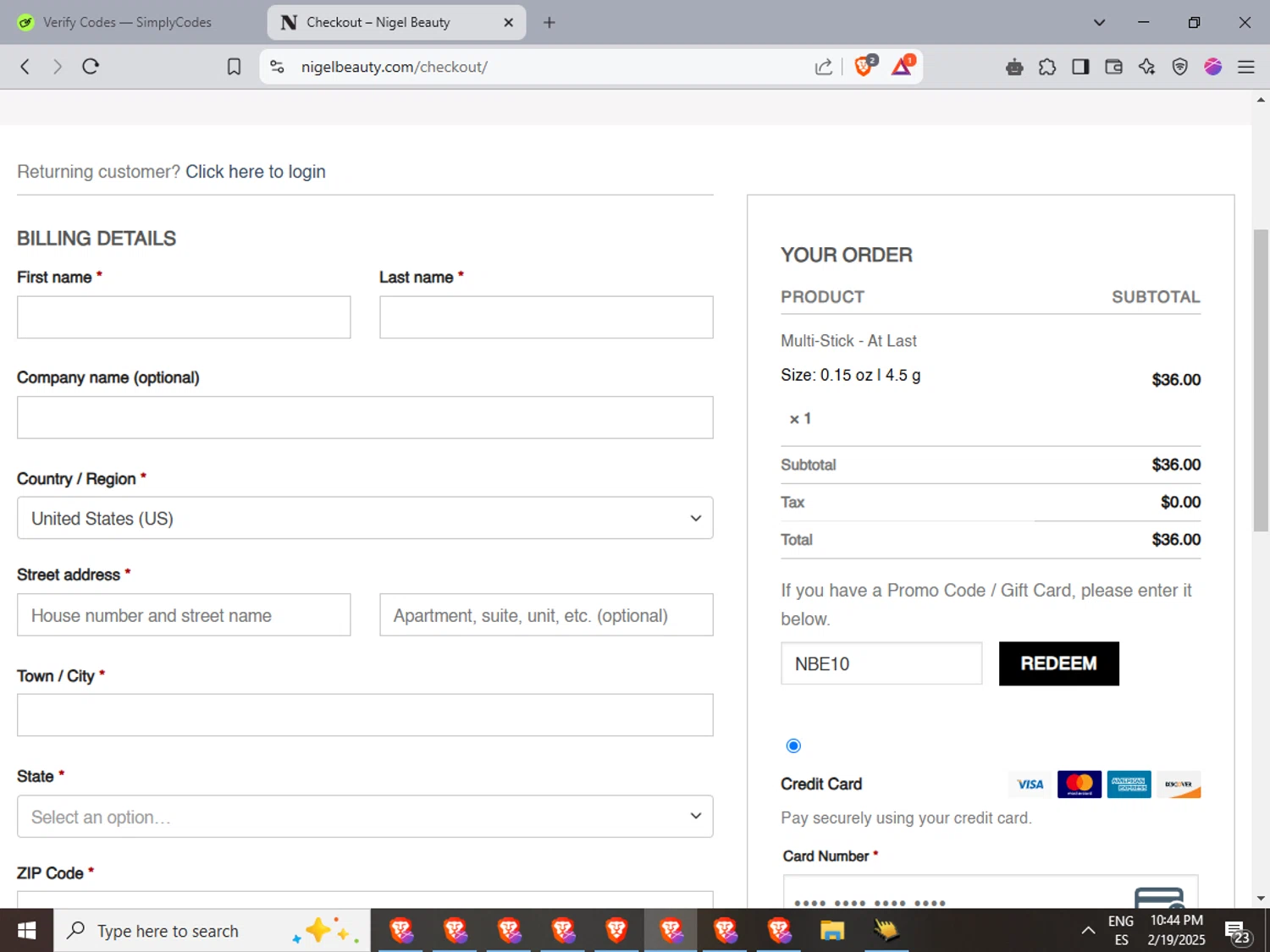The height and width of the screenshot is (952, 1270).
Task: Click the browser address bar URL
Action: pos(395,67)
